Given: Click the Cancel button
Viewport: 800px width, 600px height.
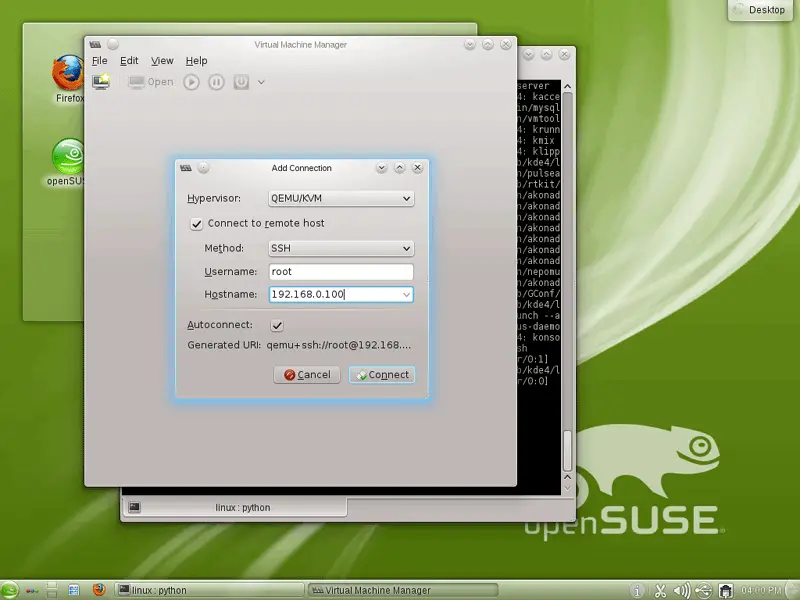Looking at the screenshot, I should [306, 375].
